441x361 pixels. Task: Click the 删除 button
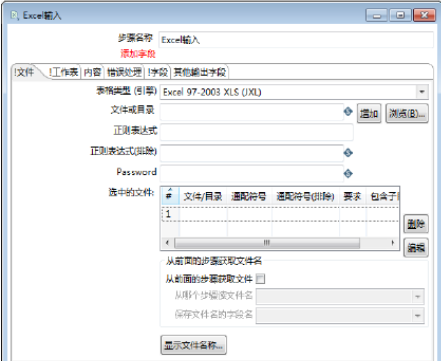416,224
